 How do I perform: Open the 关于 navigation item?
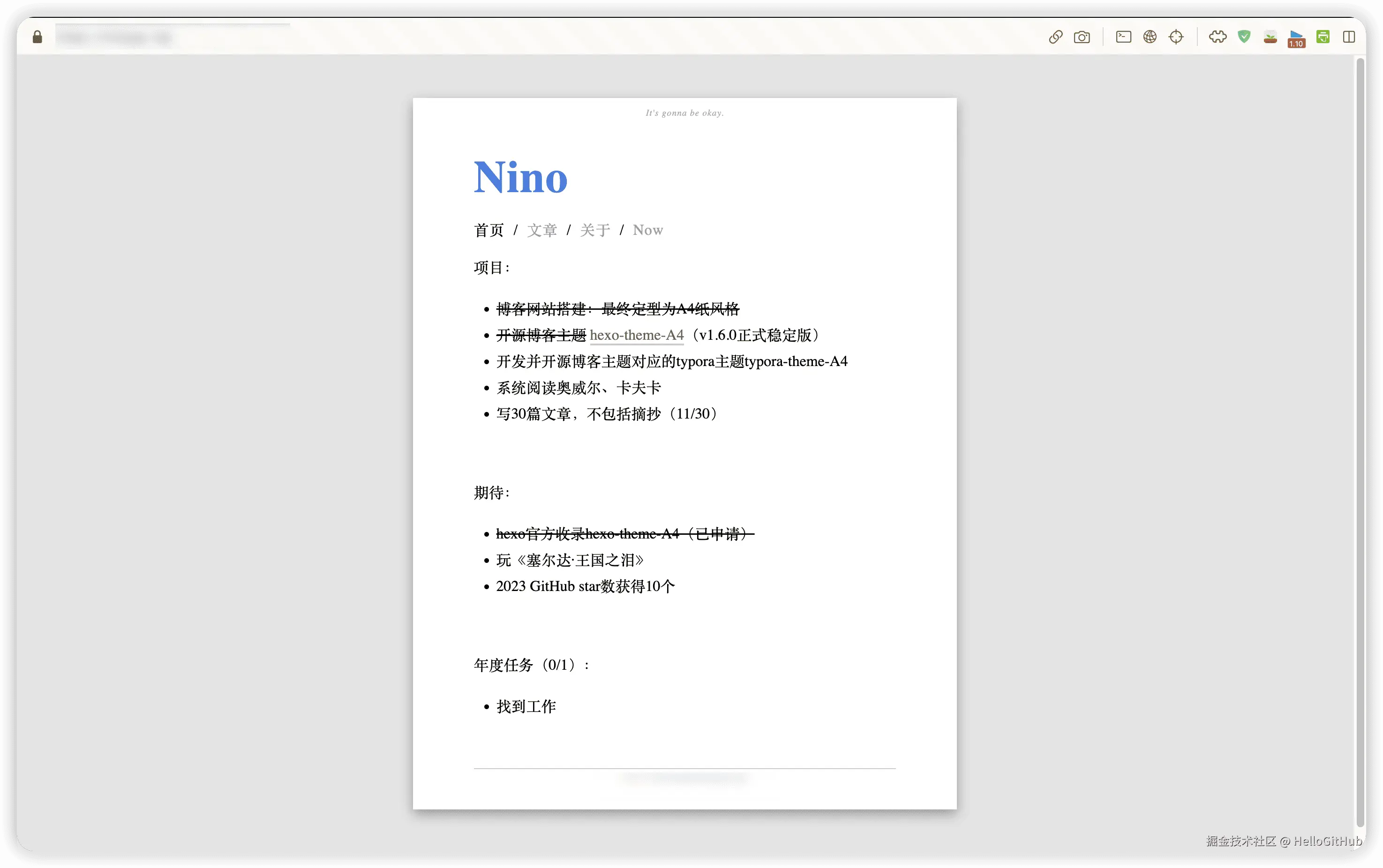pos(595,230)
